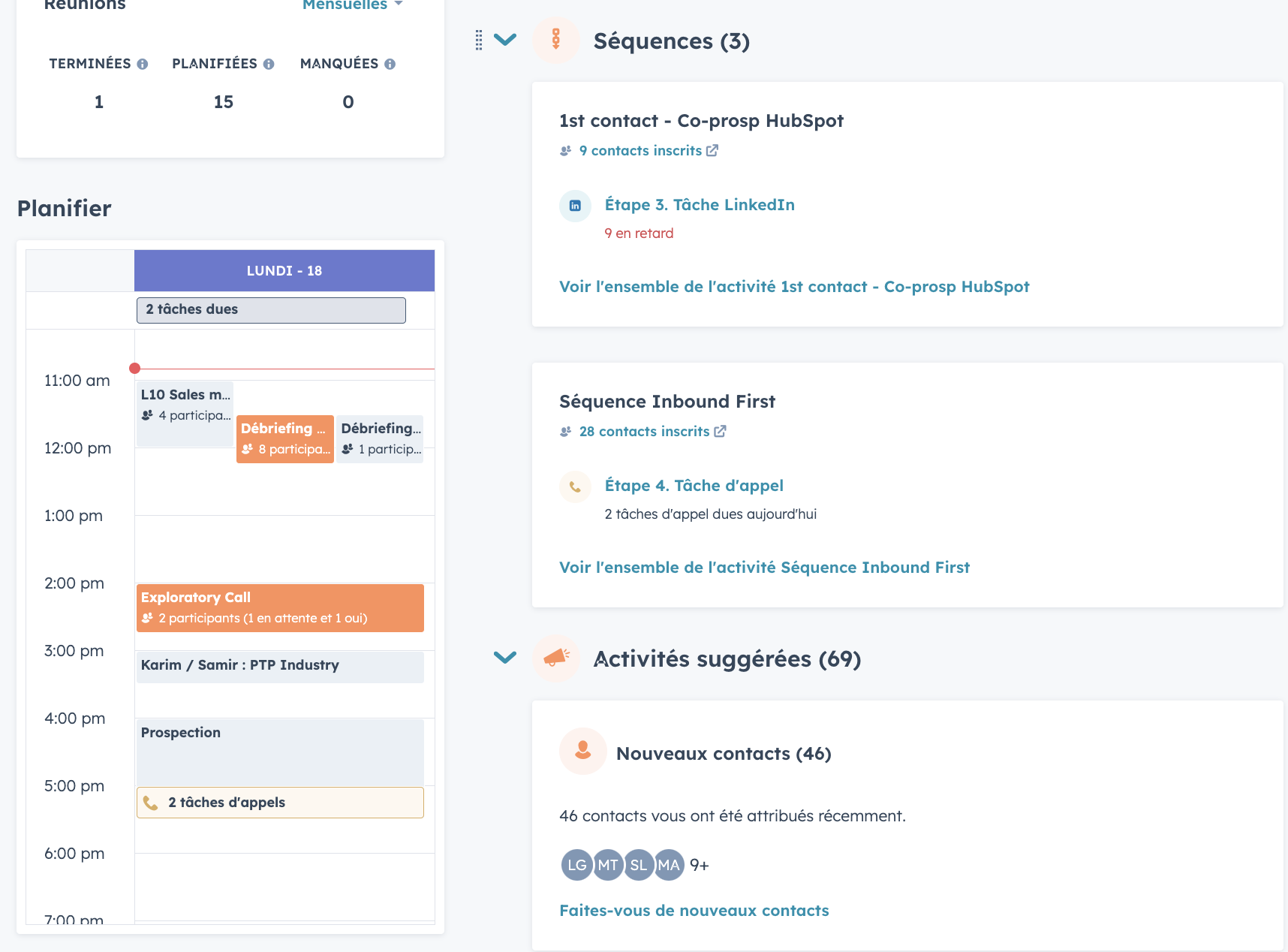Open the Exploratory Call event
The width and height of the screenshot is (1288, 952).
[x=280, y=608]
